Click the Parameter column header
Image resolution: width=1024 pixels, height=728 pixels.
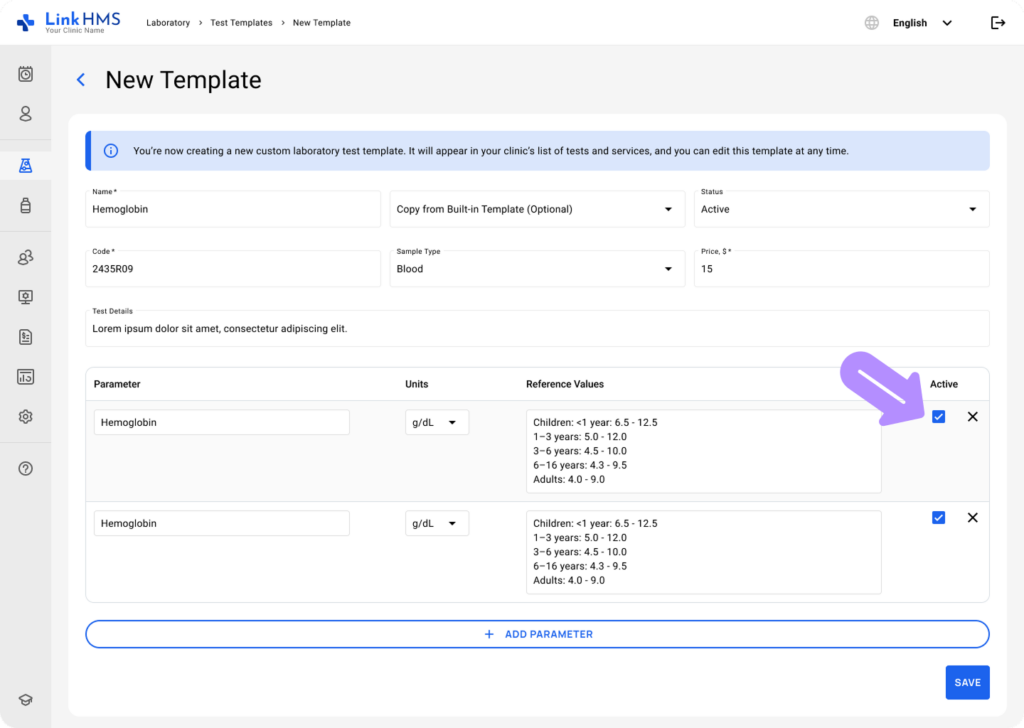tap(117, 384)
